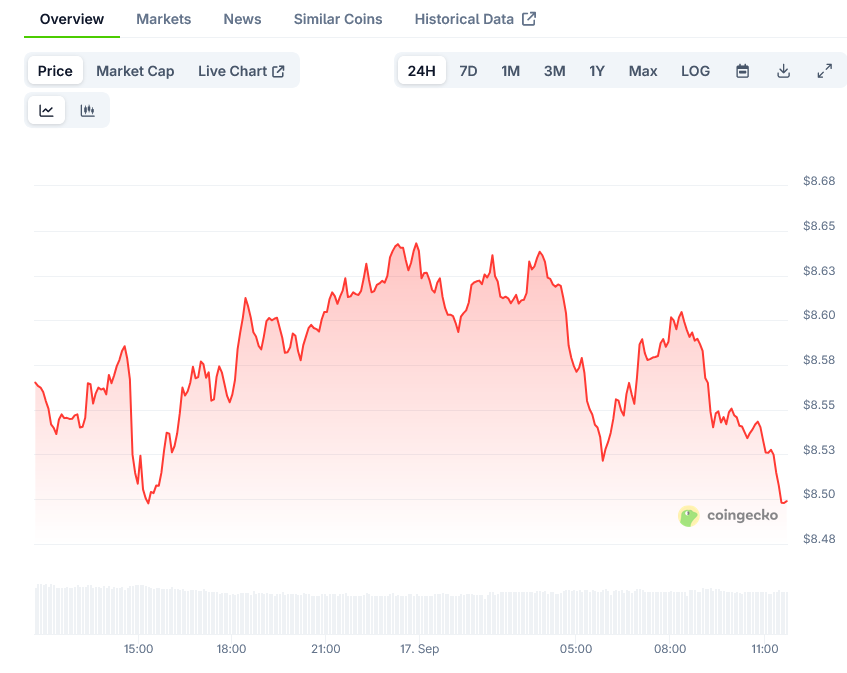Click the $8.65 price axis label
The image size is (847, 673).
click(819, 226)
